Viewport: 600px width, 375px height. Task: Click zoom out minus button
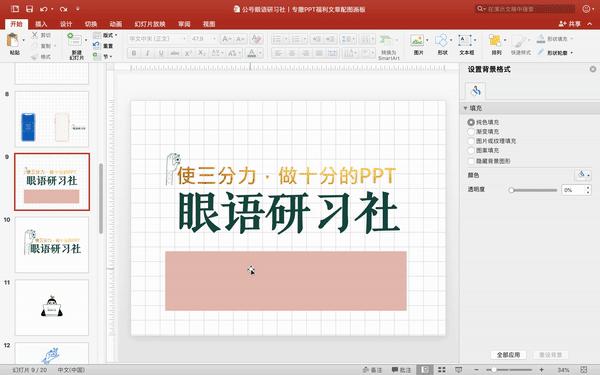[476, 370]
